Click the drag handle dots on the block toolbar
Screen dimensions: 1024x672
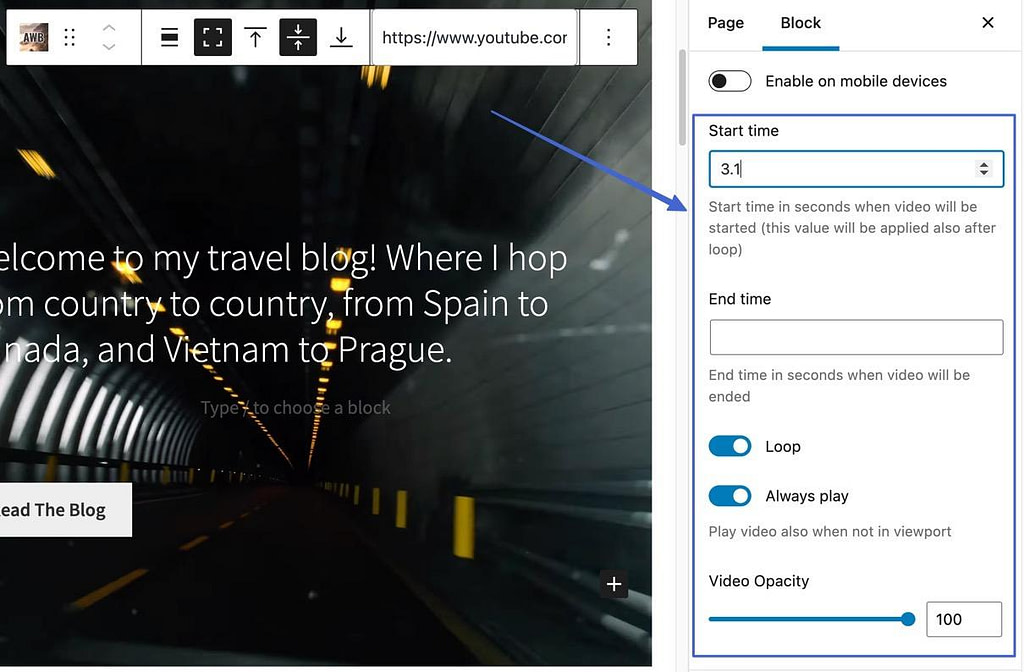point(69,37)
